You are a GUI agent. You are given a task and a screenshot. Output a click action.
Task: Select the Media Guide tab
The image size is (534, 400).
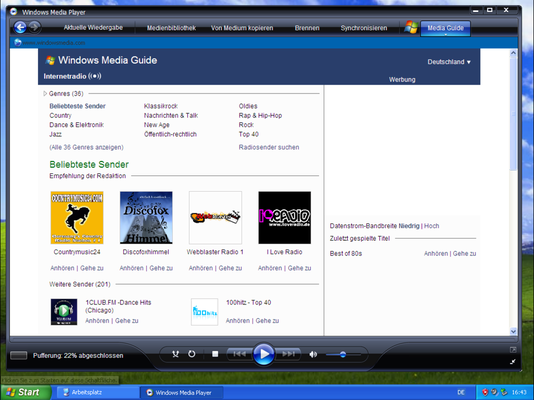pos(445,28)
